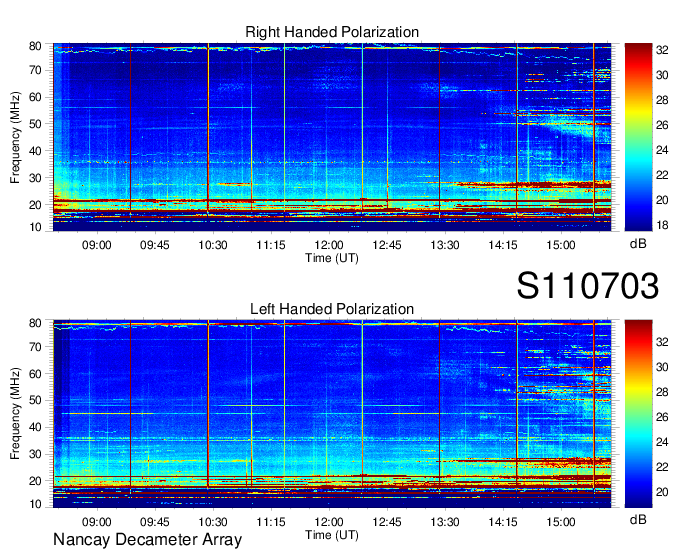
Task: Click 13:30 time tick under Left Handed plot
Action: (x=445, y=522)
